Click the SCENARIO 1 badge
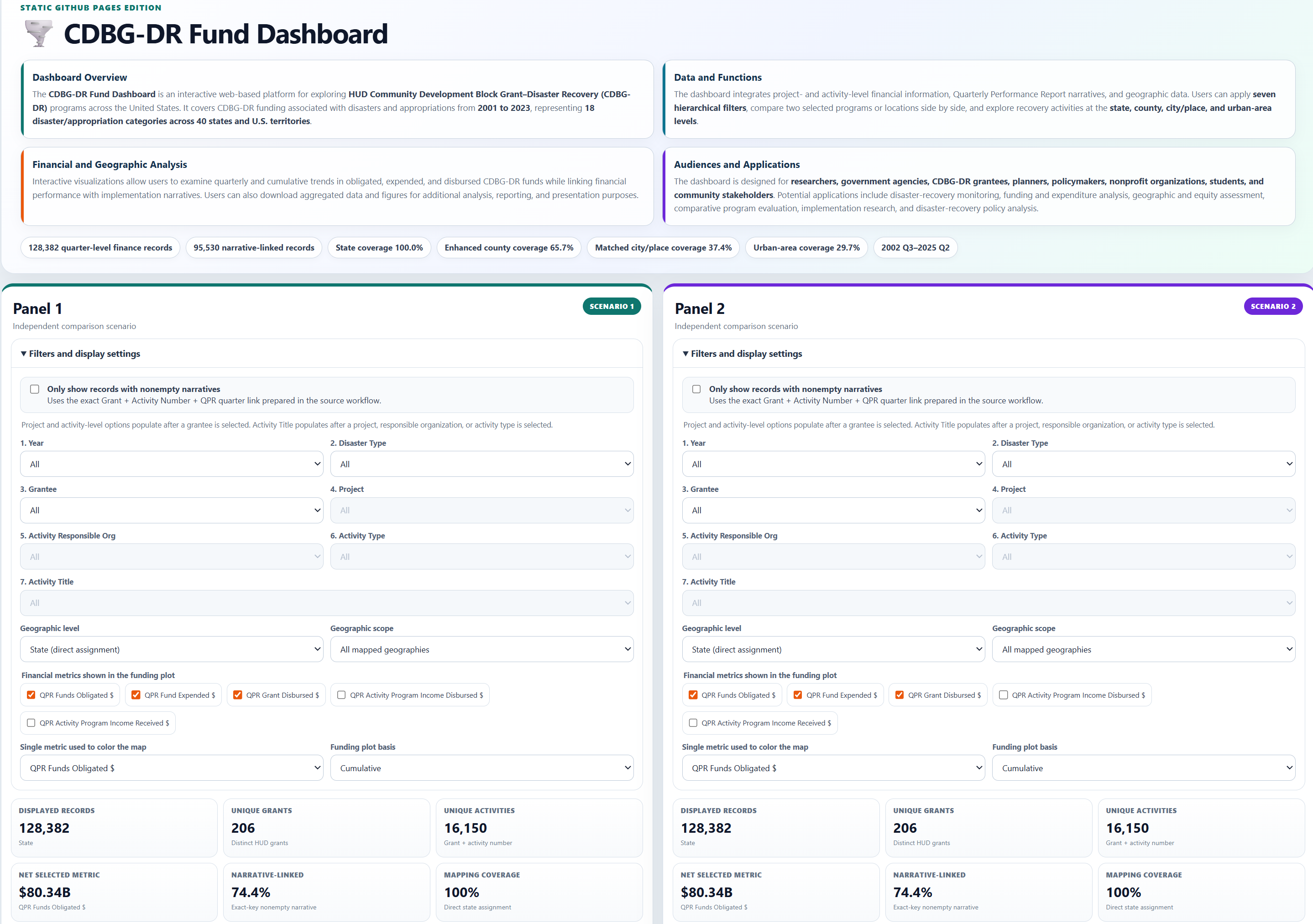Viewport: 1313px width, 924px height. (x=612, y=306)
